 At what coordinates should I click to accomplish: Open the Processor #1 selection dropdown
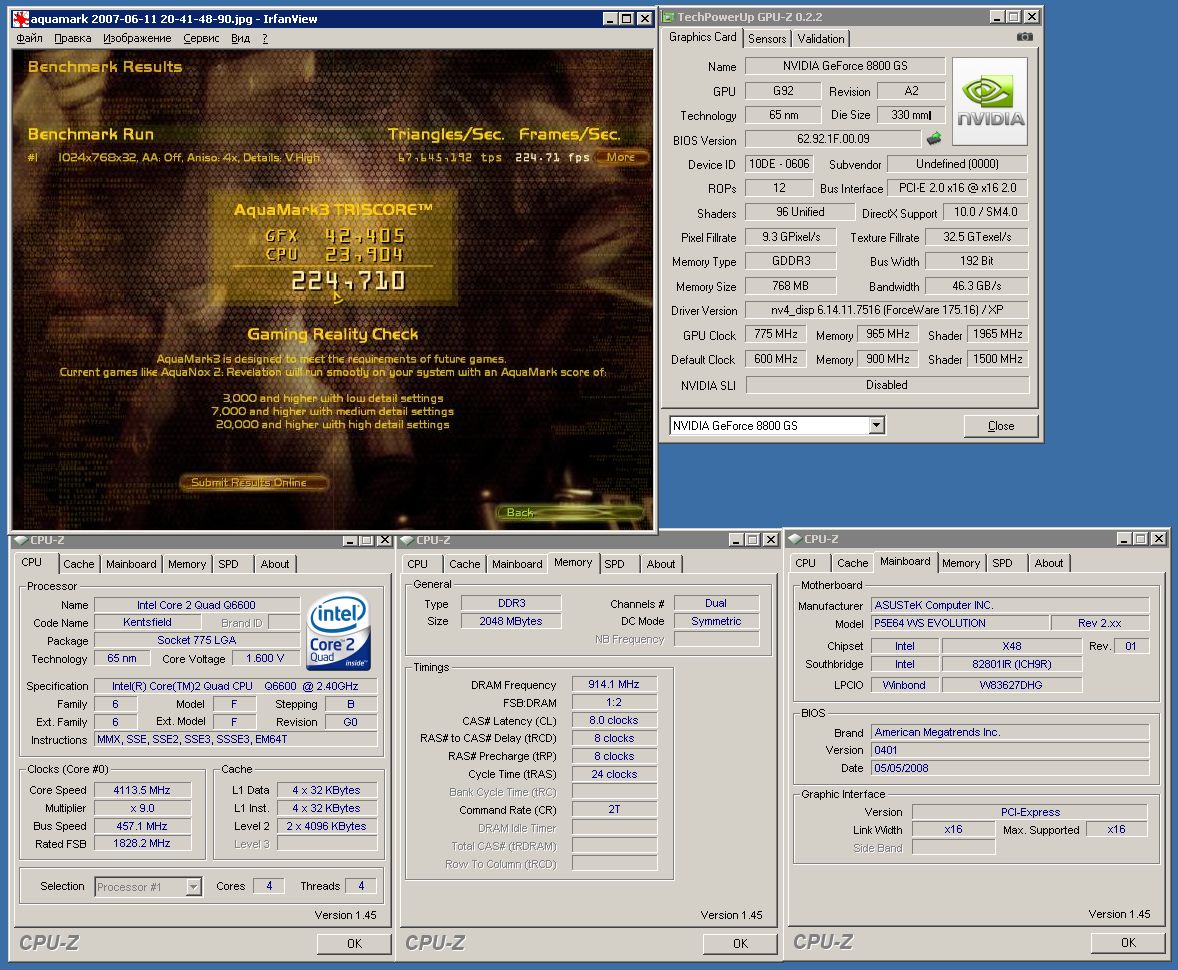(194, 887)
